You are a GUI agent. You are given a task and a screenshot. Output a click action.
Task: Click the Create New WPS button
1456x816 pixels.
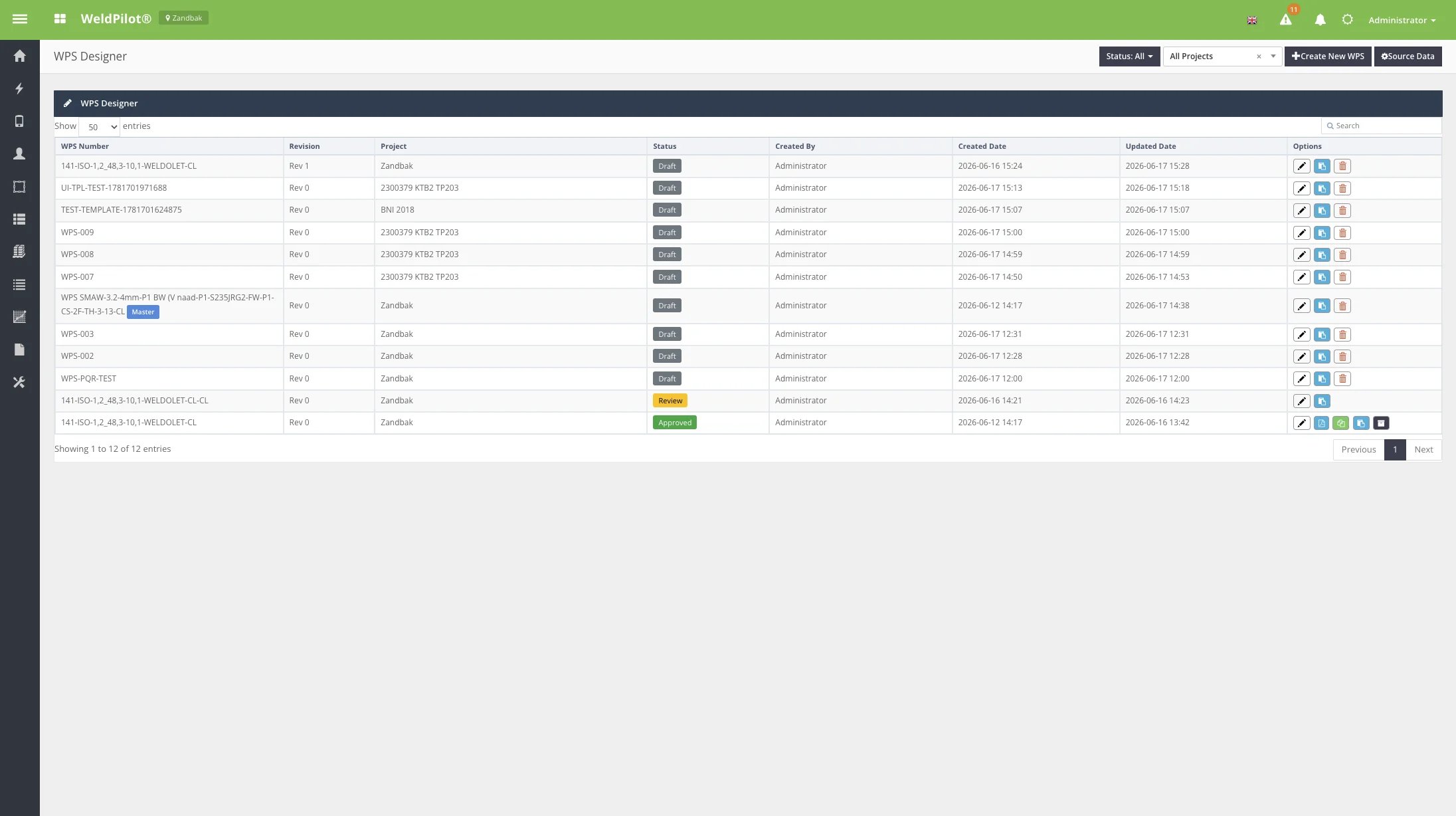(1328, 56)
